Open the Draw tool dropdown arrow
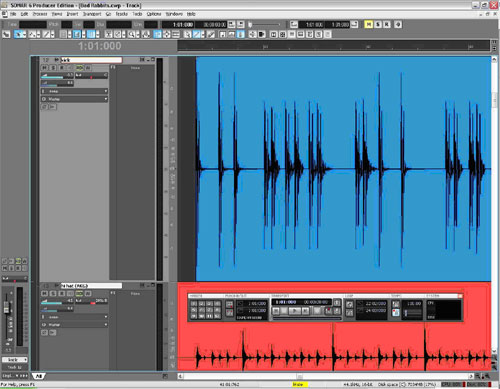Viewport: 500px width, 389px height. point(53,34)
